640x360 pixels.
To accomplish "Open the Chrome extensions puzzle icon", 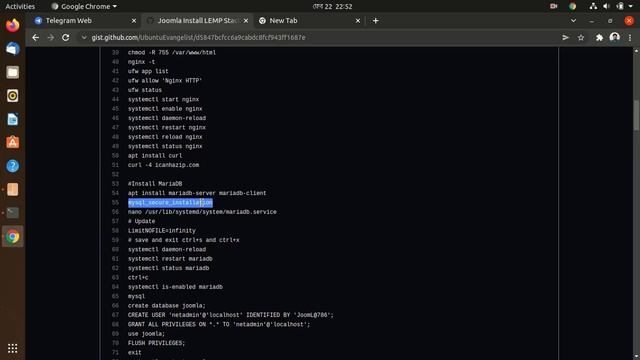I will tap(599, 38).
